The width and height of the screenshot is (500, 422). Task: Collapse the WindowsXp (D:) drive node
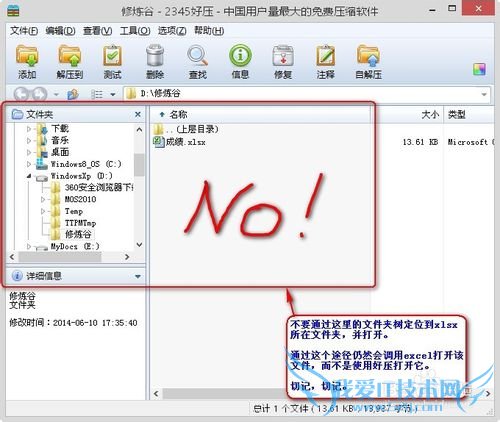[x=29, y=176]
